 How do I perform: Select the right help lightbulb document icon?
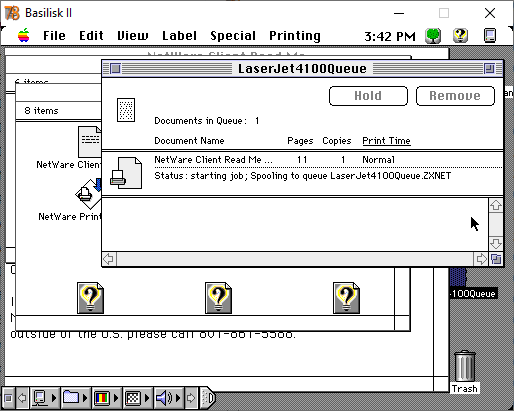346,298
